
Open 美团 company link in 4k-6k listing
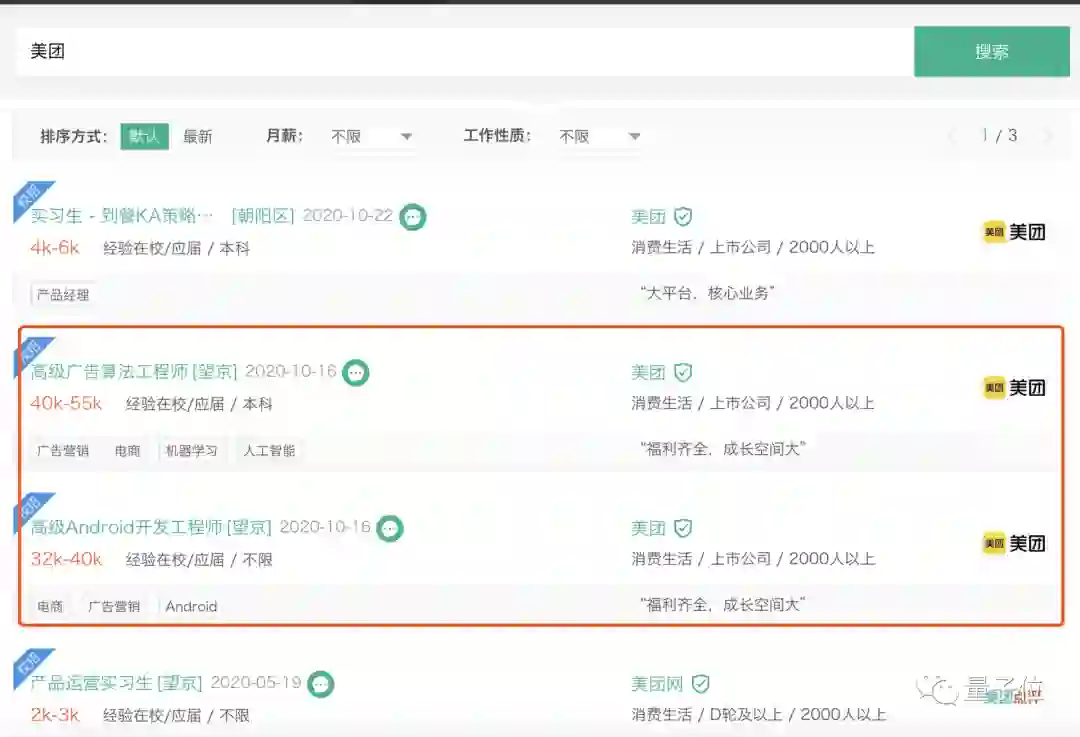(648, 217)
